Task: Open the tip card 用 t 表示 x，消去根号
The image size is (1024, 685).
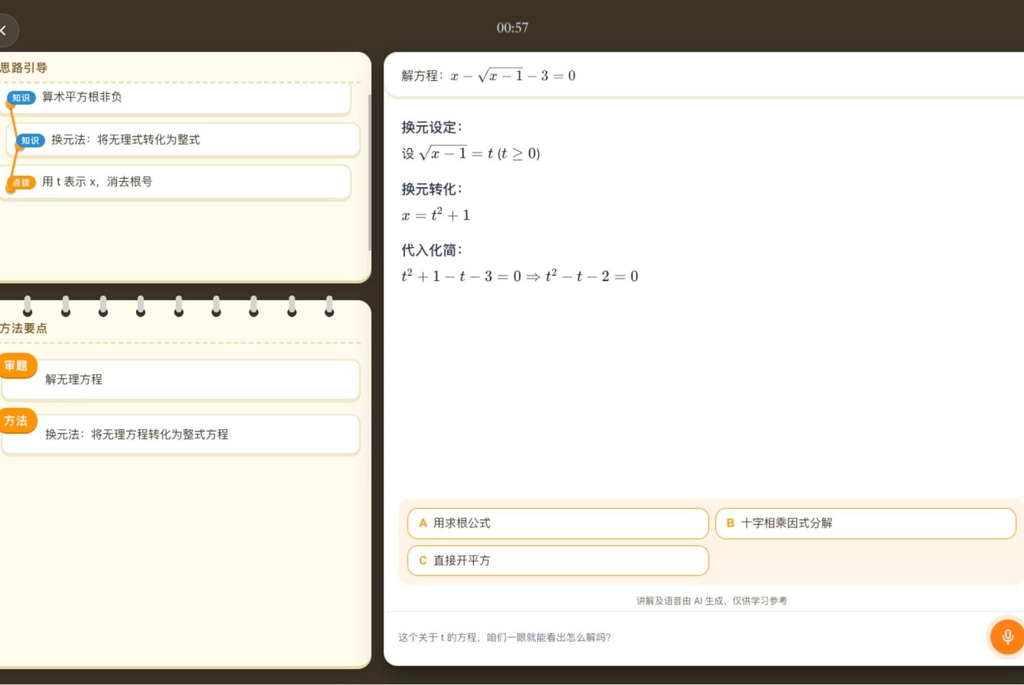Action: coord(175,182)
